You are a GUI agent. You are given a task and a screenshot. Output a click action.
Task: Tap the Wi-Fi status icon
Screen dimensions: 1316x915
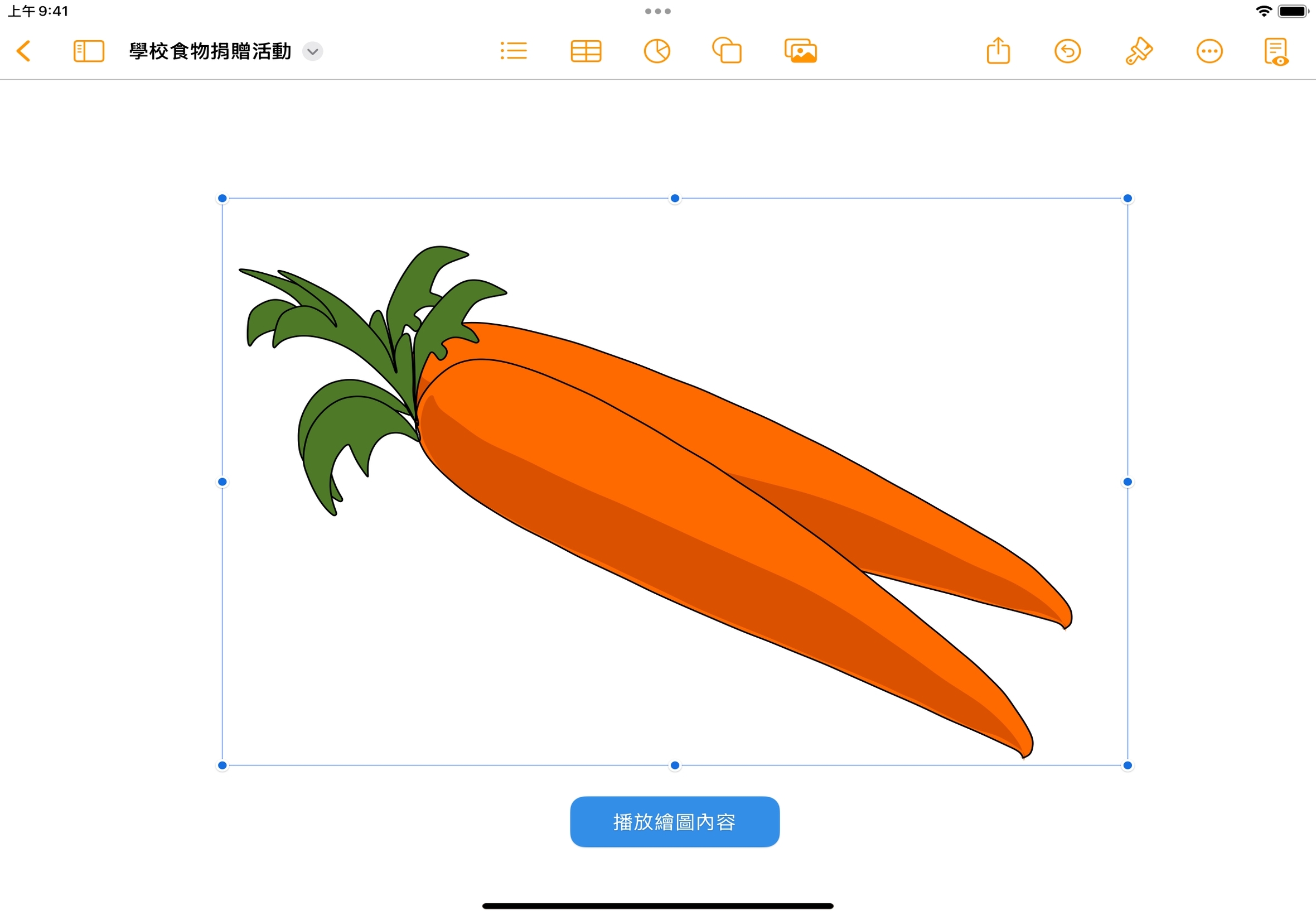tap(1262, 11)
